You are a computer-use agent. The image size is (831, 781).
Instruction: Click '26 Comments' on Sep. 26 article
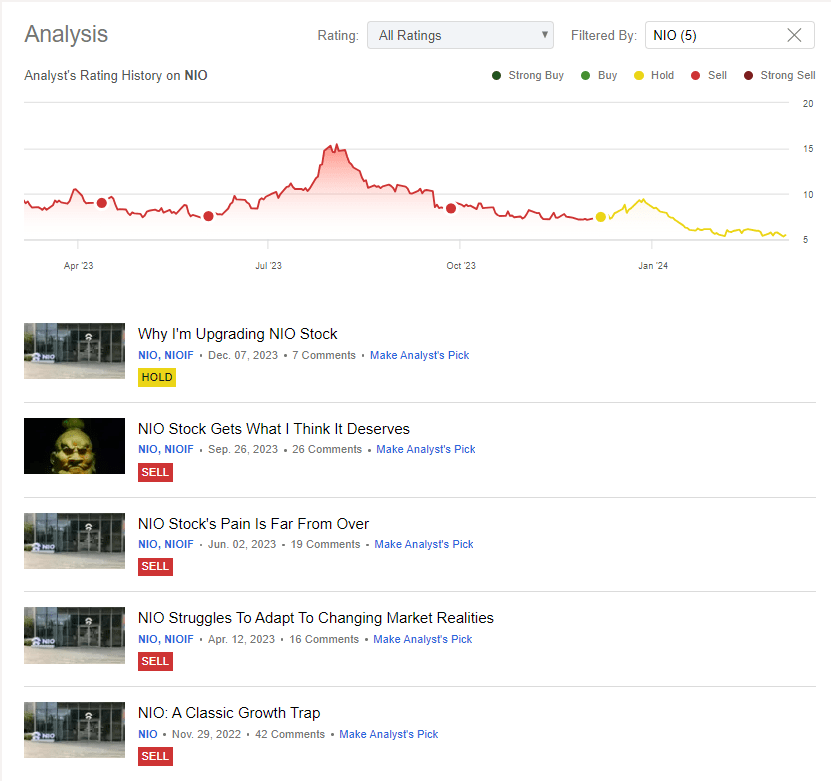(327, 449)
